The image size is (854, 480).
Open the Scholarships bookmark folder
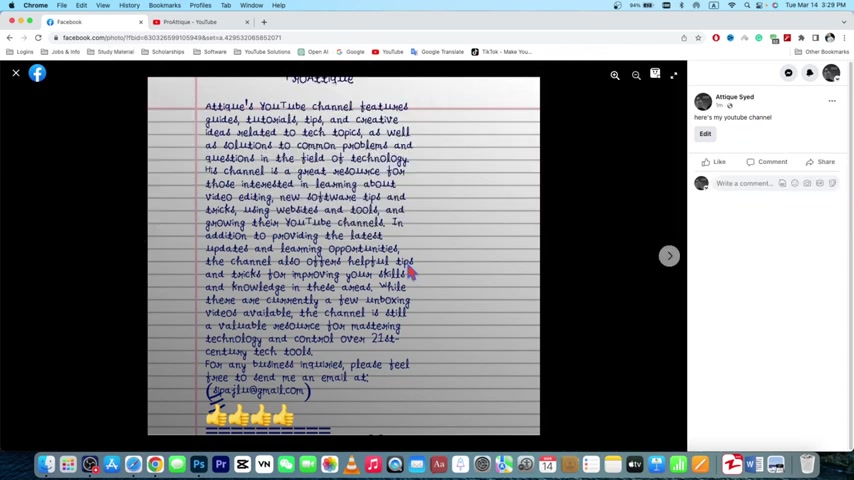pos(163,52)
